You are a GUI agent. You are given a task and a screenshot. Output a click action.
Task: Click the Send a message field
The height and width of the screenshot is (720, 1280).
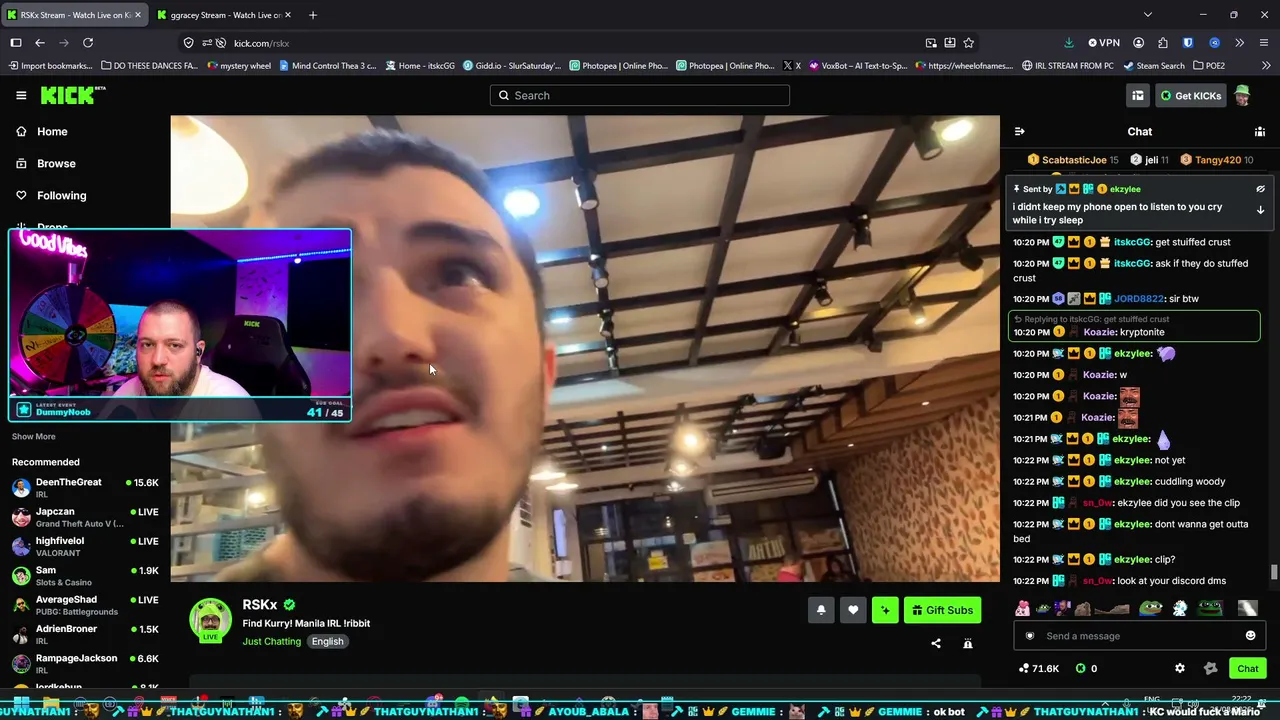(x=1138, y=636)
